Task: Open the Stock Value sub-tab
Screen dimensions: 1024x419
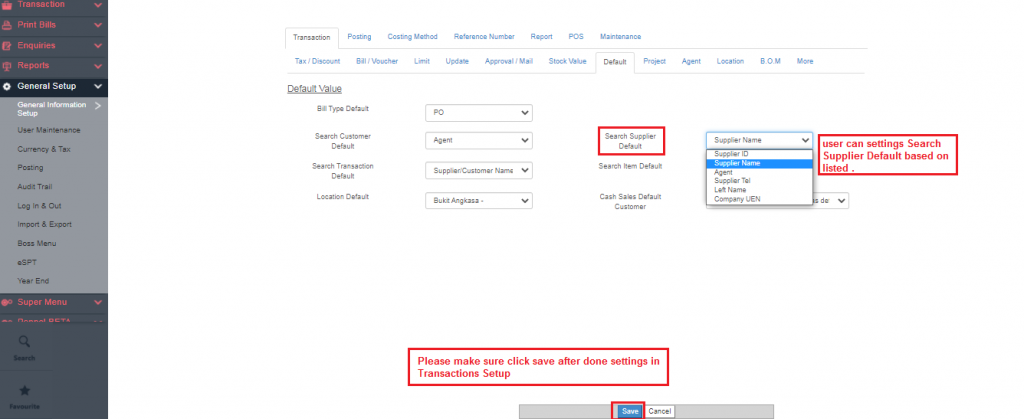Action: pos(567,61)
